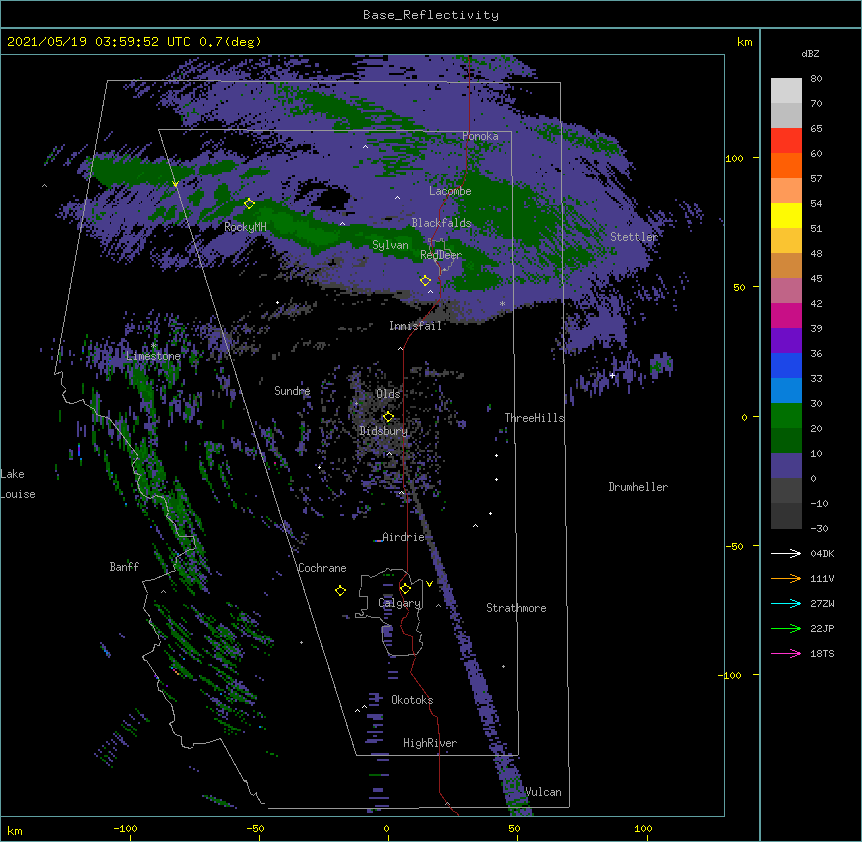Click the Strathmore label

tap(516, 608)
